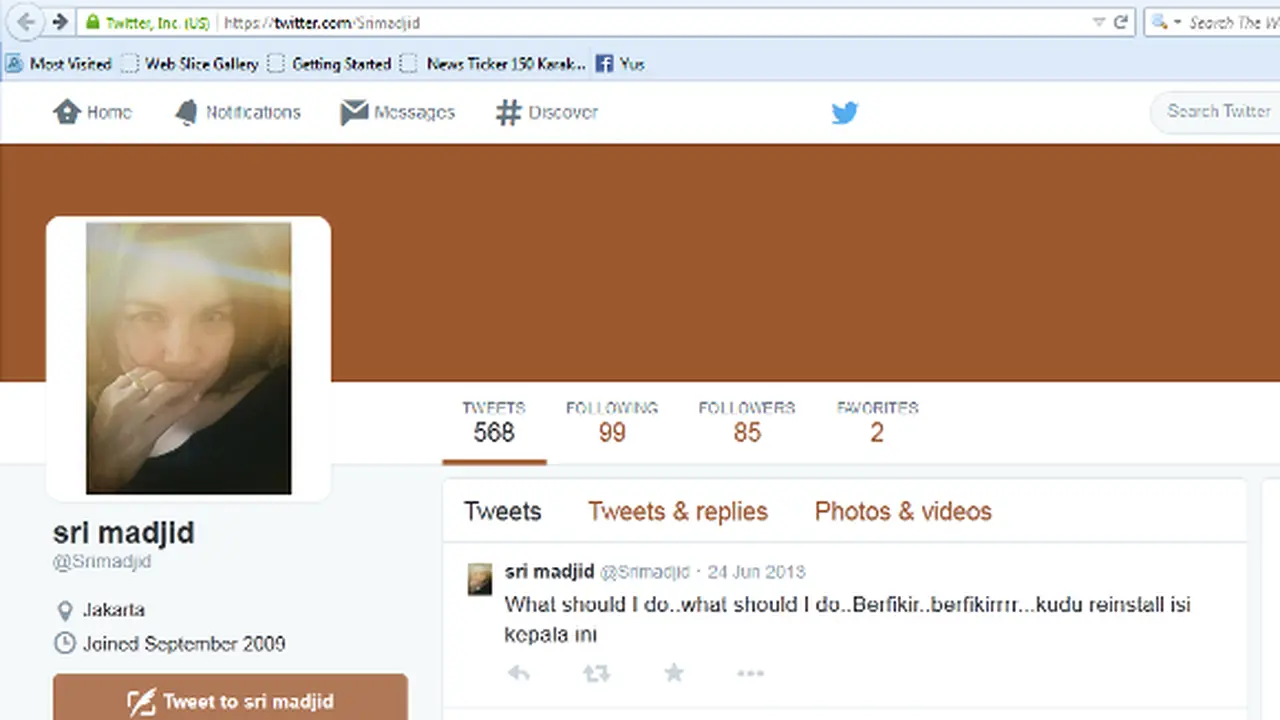1280x720 pixels.
Task: View the 568 Tweets count
Action: (494, 422)
